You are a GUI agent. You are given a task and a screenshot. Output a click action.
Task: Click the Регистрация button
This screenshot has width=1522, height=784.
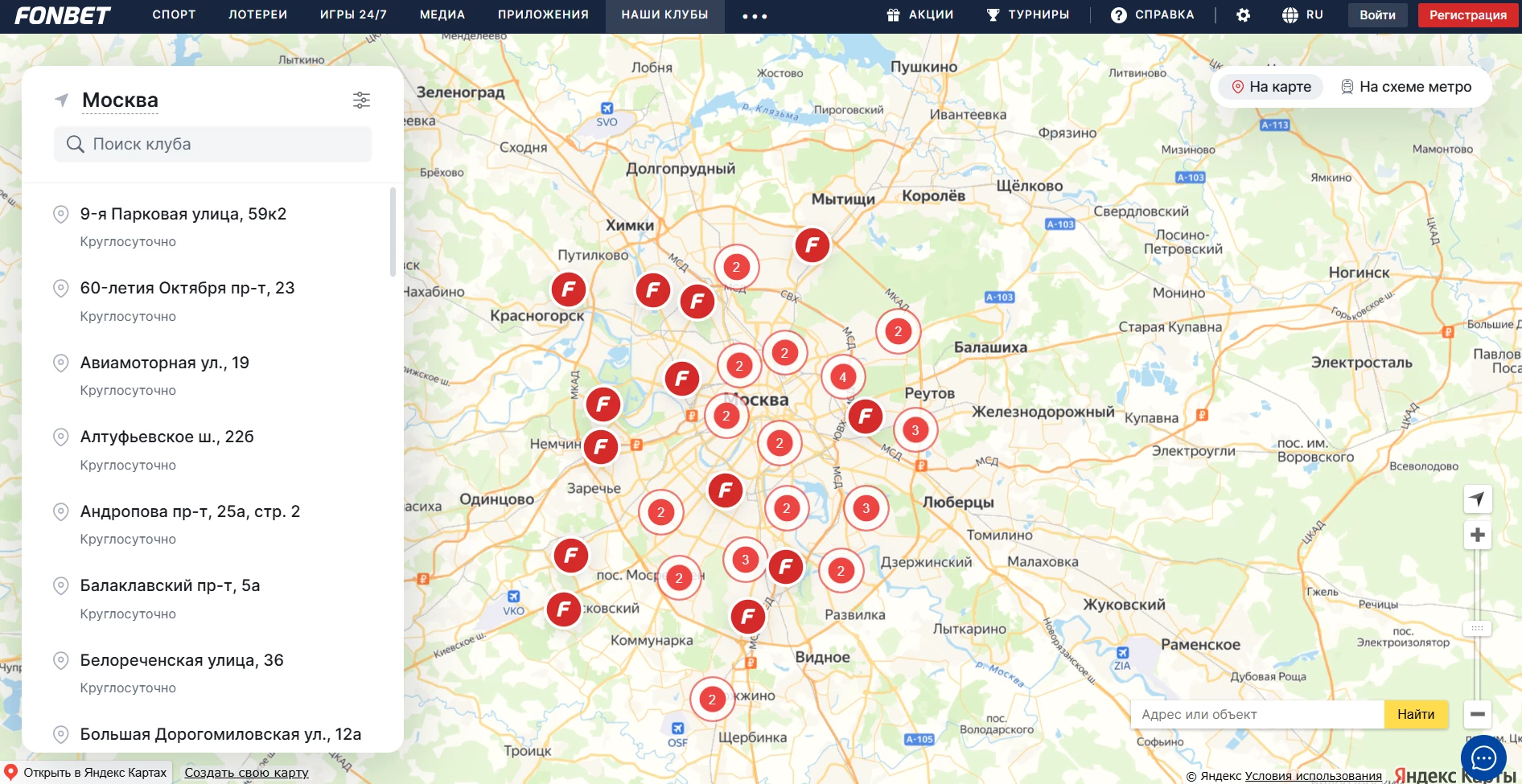pyautogui.click(x=1467, y=15)
